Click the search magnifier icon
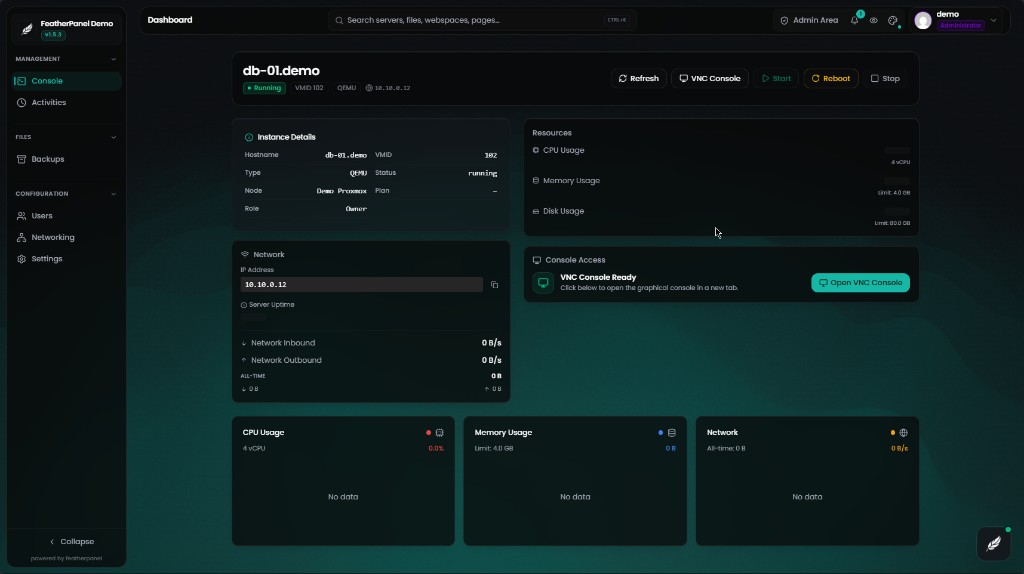The width and height of the screenshot is (1024, 574). click(x=339, y=21)
